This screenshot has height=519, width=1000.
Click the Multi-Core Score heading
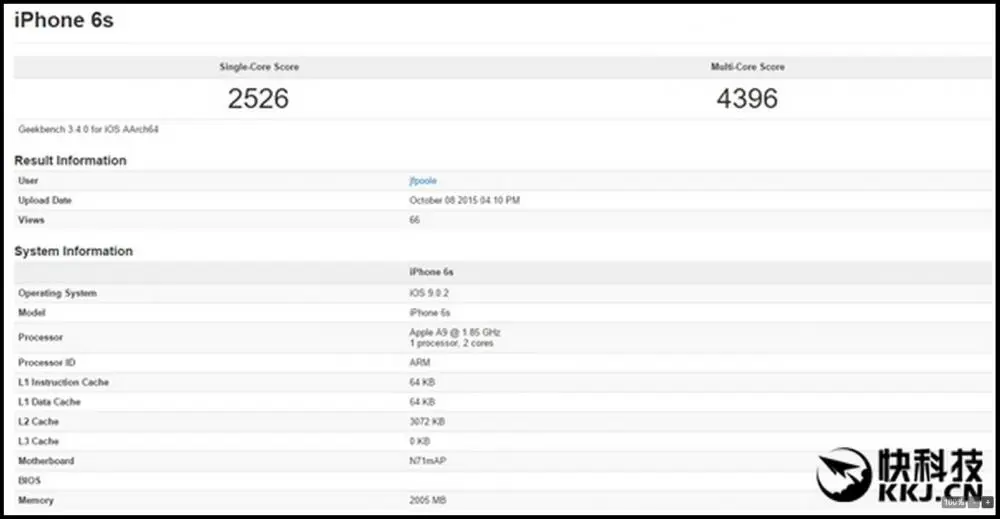(747, 67)
